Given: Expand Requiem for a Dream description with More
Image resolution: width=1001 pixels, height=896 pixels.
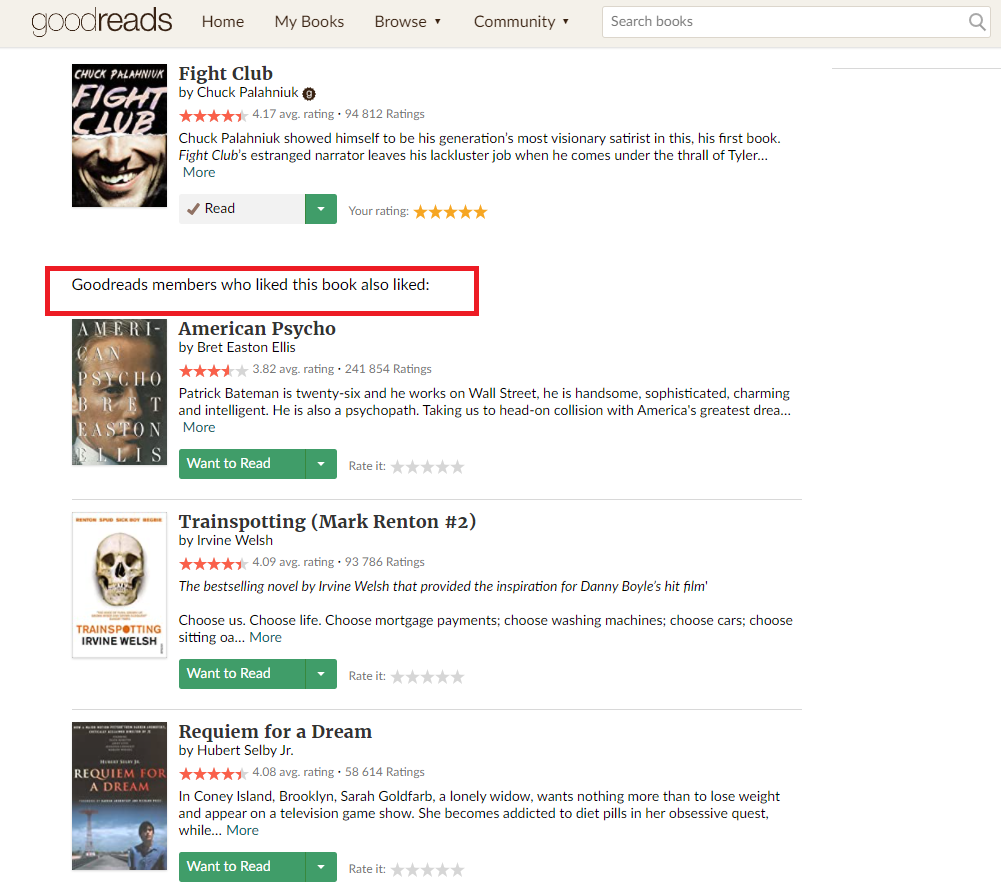Looking at the screenshot, I should point(243,830).
